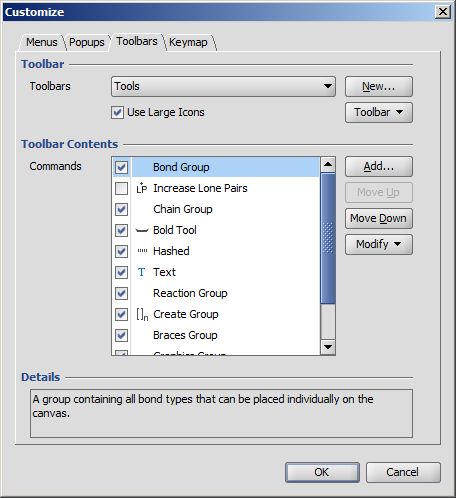Click the list scrollbar up arrow
The height and width of the screenshot is (498, 456).
[328, 164]
